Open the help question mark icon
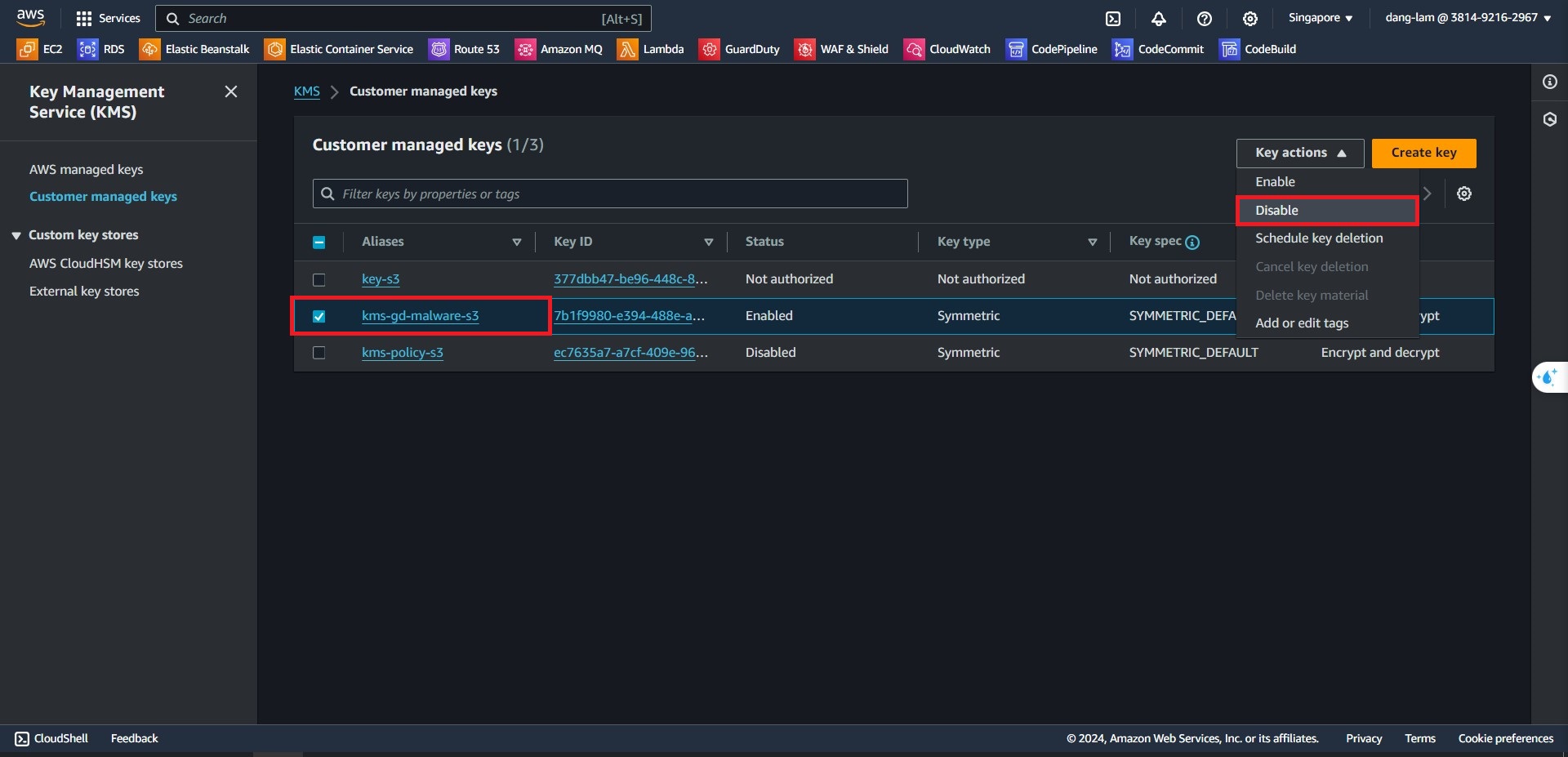1568x757 pixels. tap(1204, 19)
